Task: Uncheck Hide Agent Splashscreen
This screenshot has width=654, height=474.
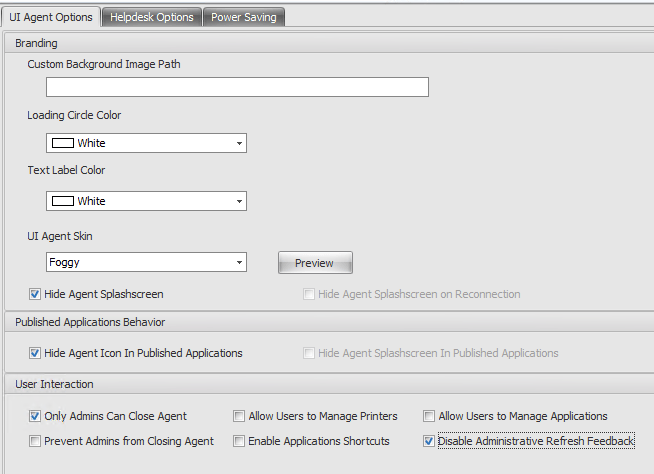Action: pyautogui.click(x=35, y=294)
